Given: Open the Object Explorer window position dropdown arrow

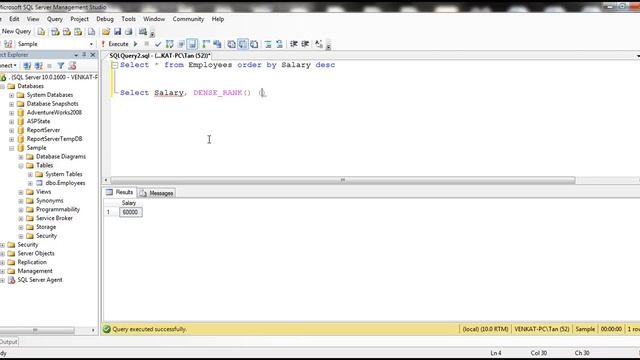Looking at the screenshot, I should [x=76, y=55].
